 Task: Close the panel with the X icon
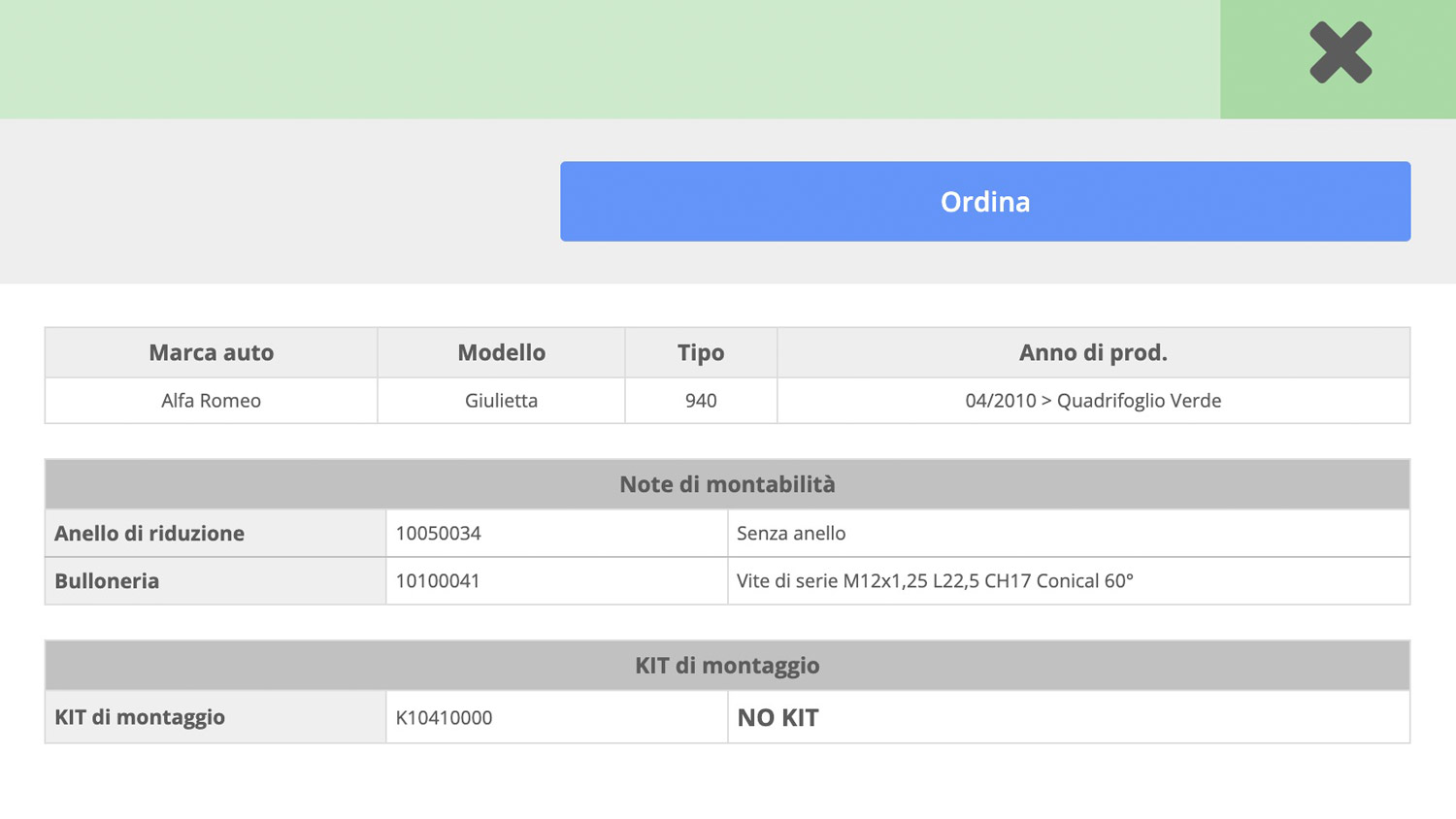tap(1340, 53)
